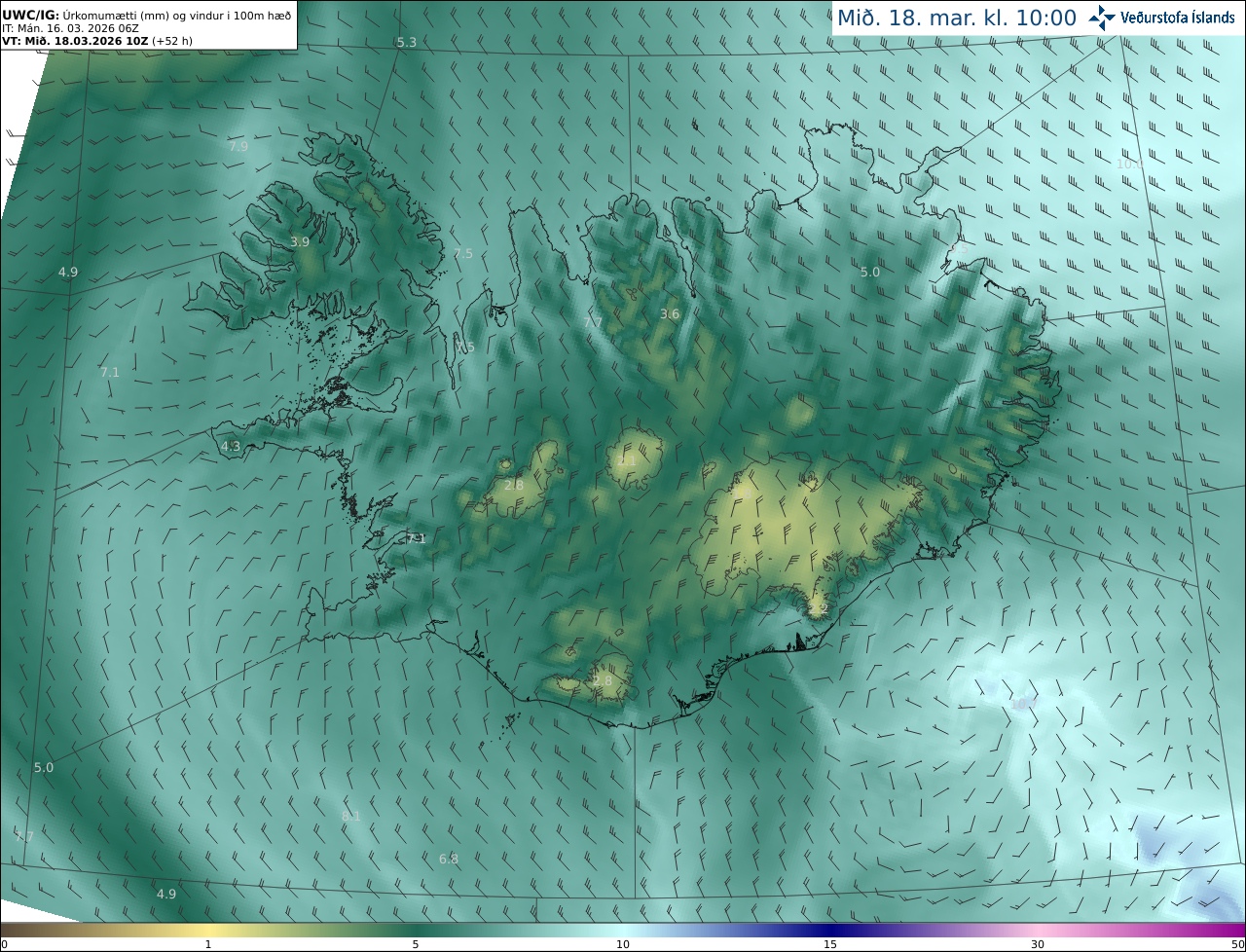Click the 0 tick on the colour scale
This screenshot has height=952, width=1246.
pos(4,944)
